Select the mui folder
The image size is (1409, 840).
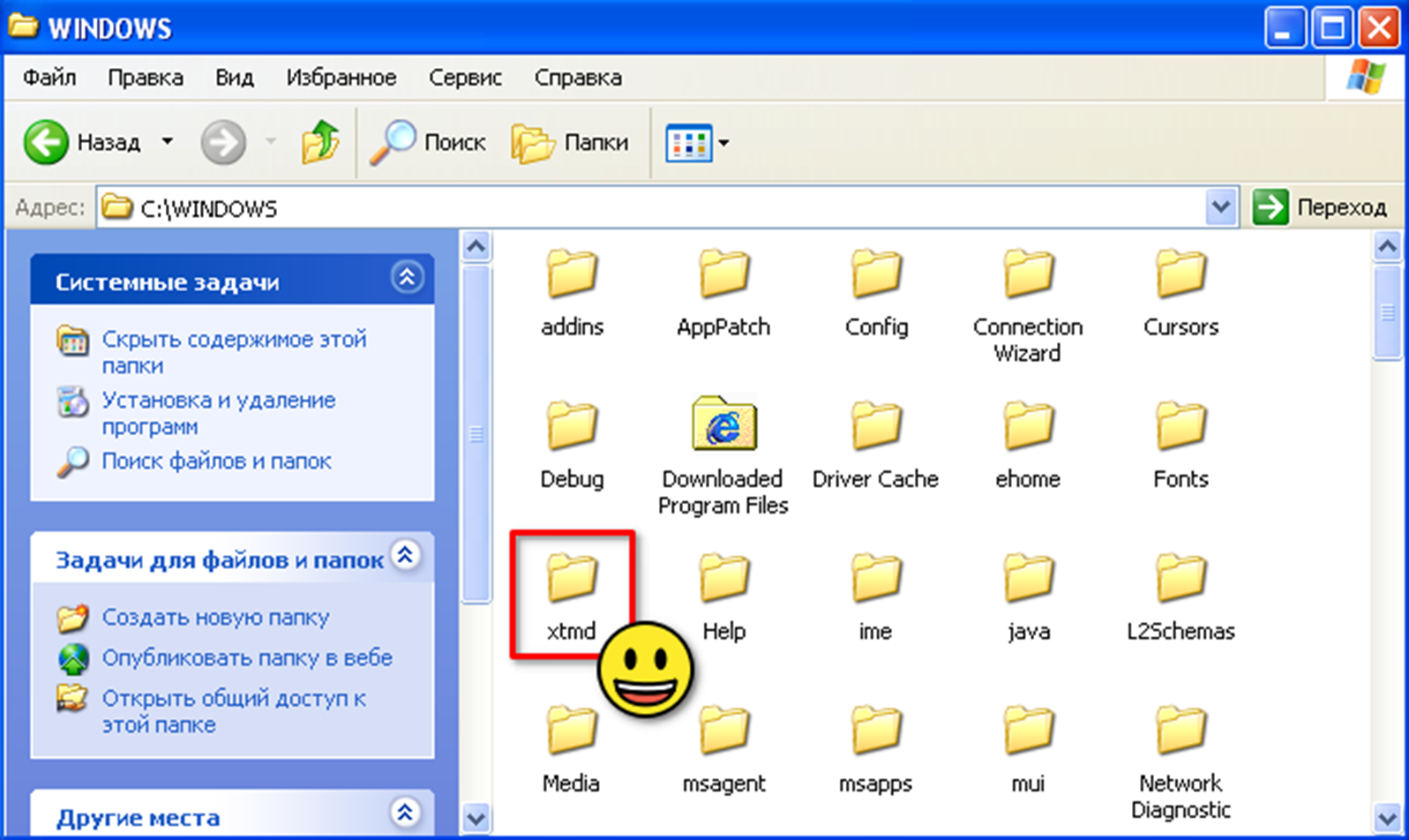click(1028, 750)
